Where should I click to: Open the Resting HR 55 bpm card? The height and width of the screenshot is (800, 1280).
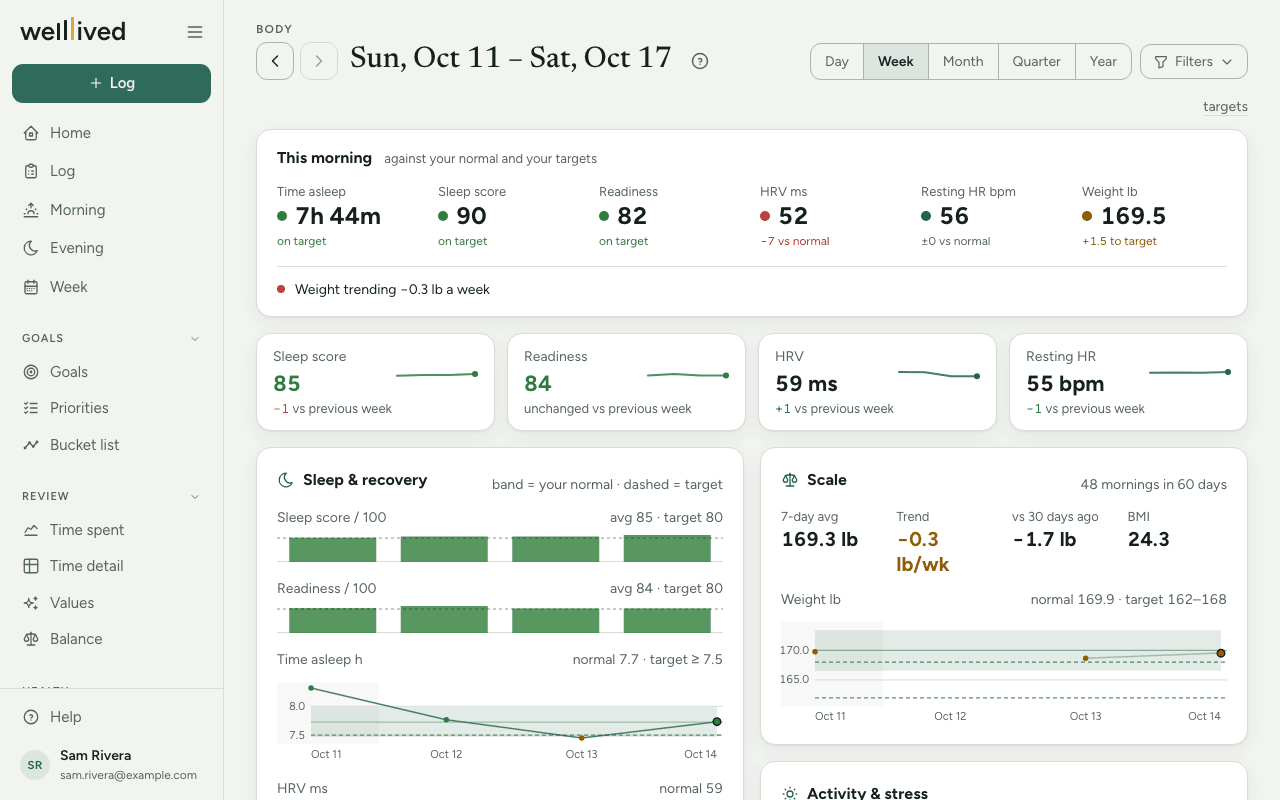click(1128, 382)
